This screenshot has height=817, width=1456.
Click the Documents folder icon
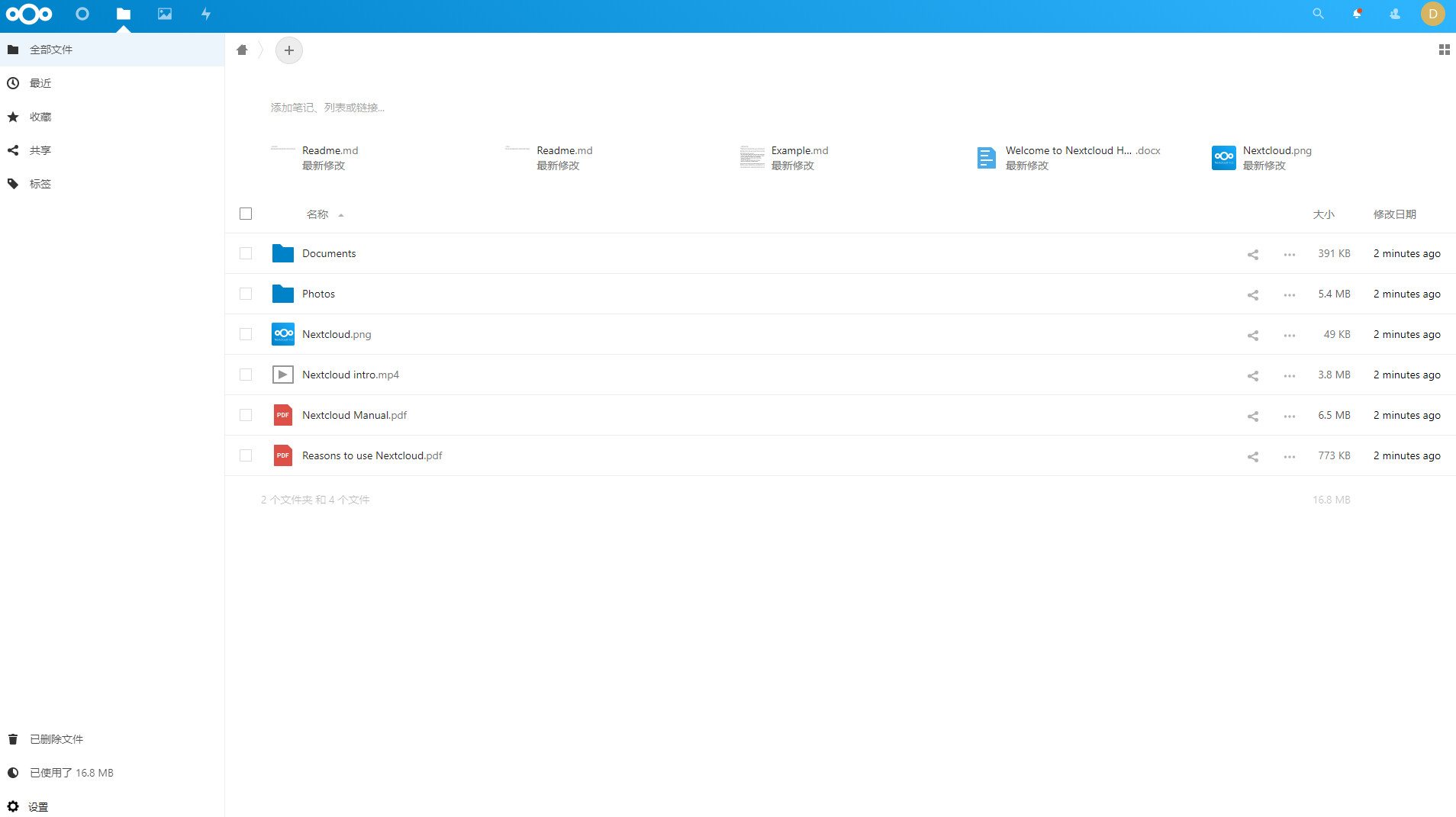(283, 253)
